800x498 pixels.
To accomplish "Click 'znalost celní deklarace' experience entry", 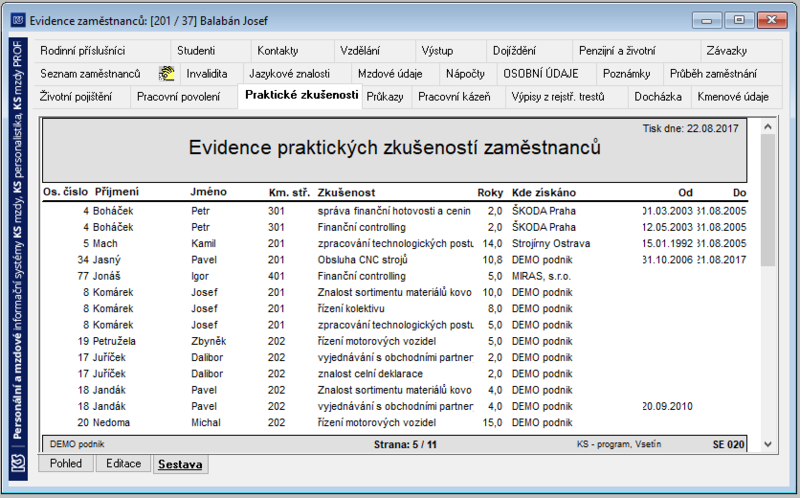I will click(370, 374).
